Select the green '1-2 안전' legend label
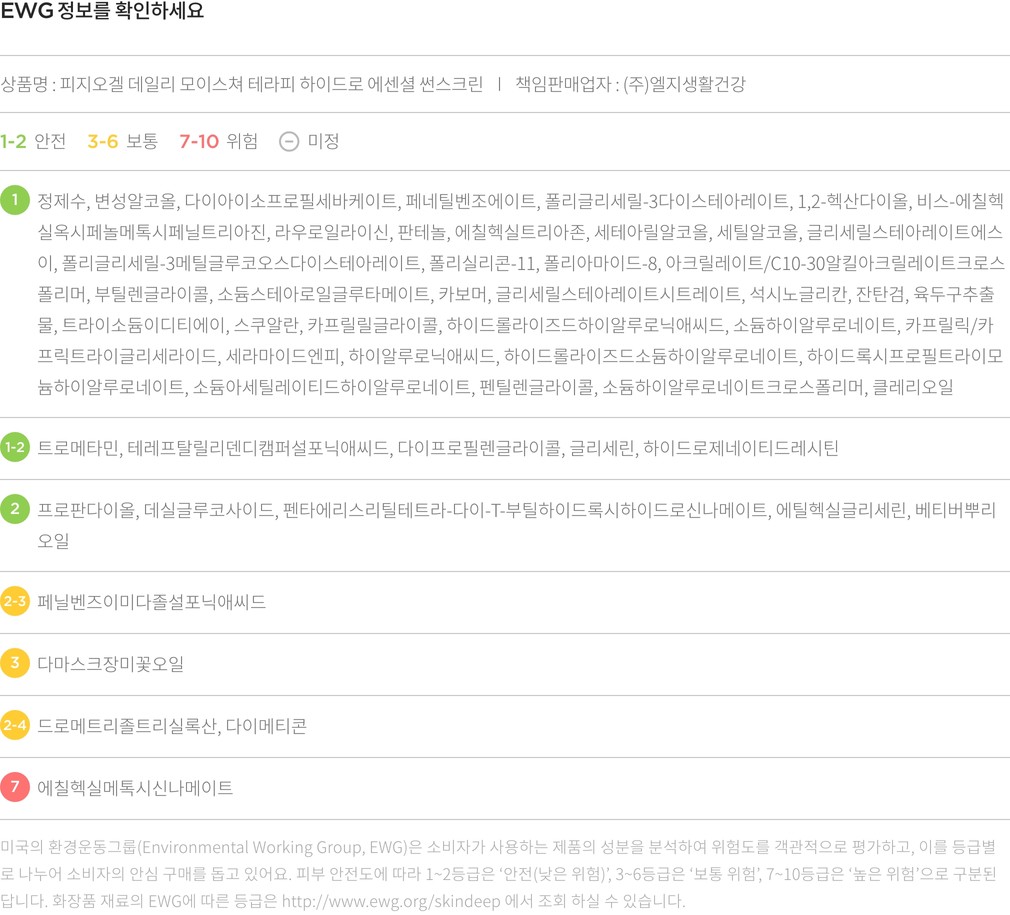This screenshot has width=1010, height=915. point(34,141)
